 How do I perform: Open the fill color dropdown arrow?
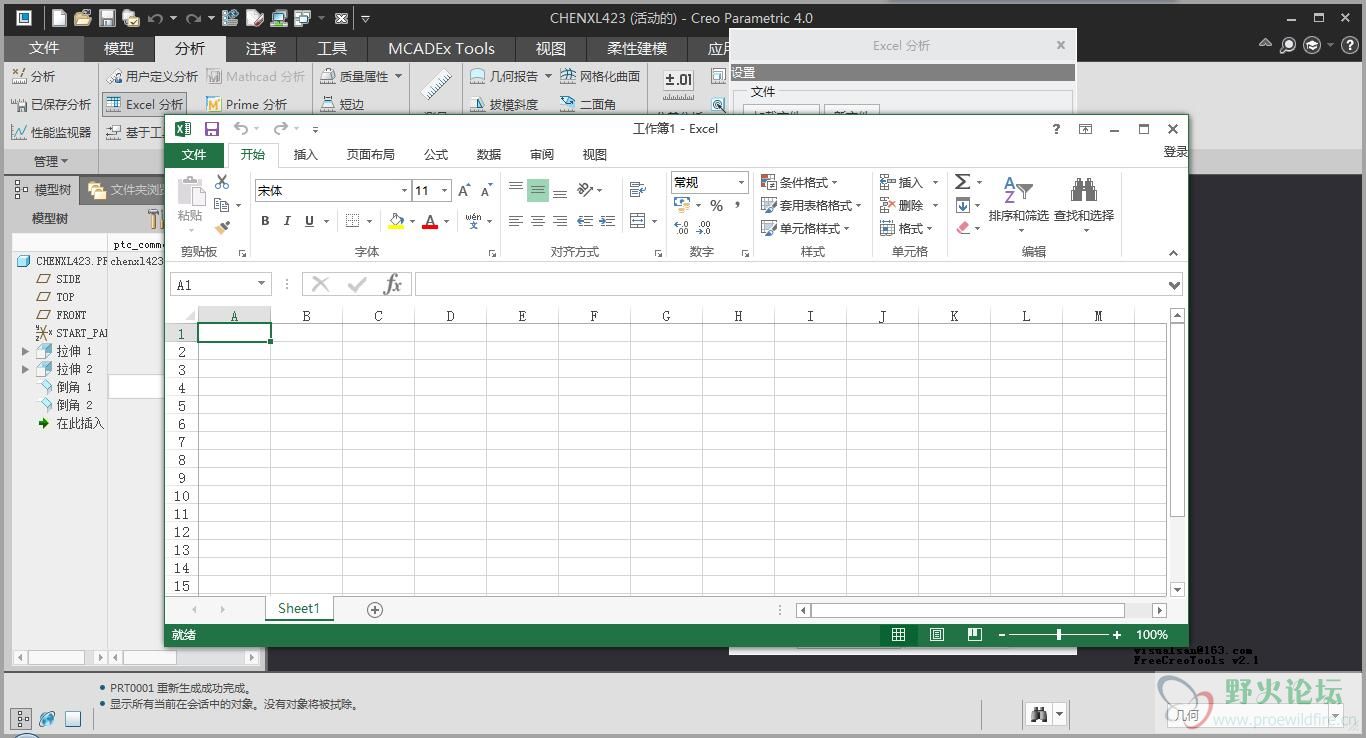(x=412, y=222)
